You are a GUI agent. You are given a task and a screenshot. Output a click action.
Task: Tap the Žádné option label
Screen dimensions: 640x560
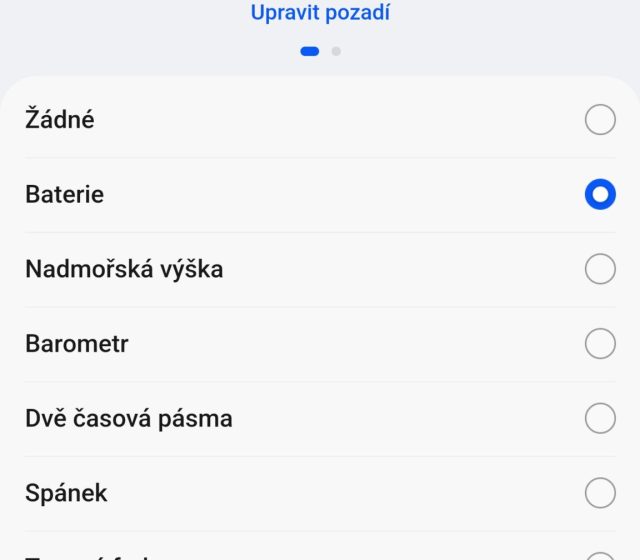[60, 120]
